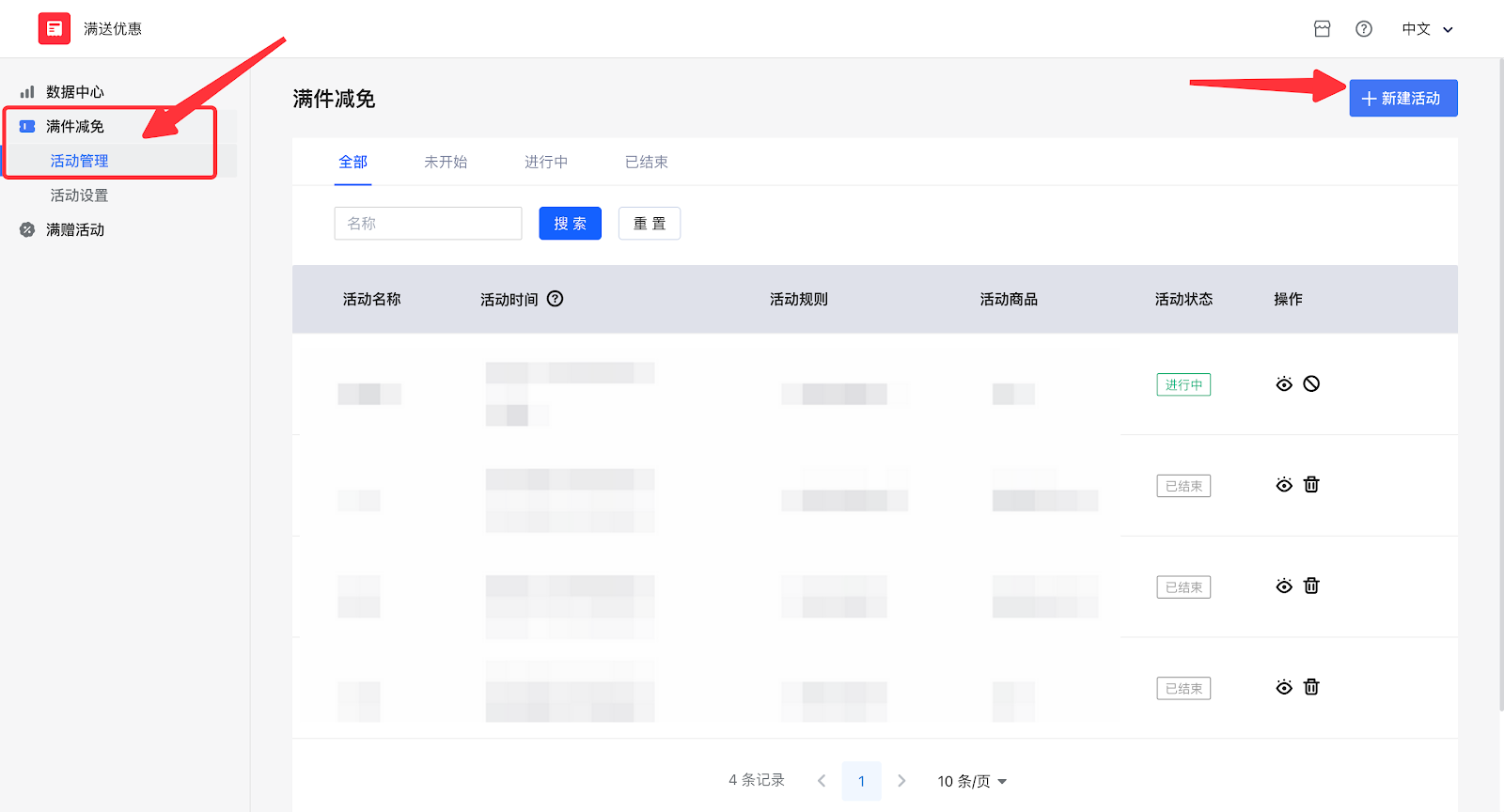The image size is (1504, 812).
Task: Open the store icon in top bar
Action: click(1322, 29)
